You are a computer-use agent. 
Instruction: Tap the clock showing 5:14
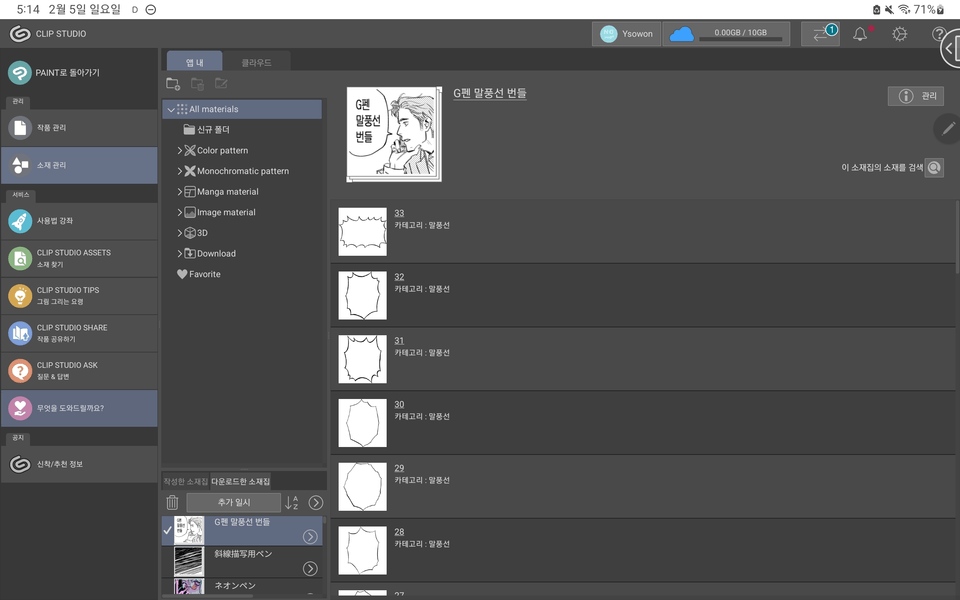28,9
